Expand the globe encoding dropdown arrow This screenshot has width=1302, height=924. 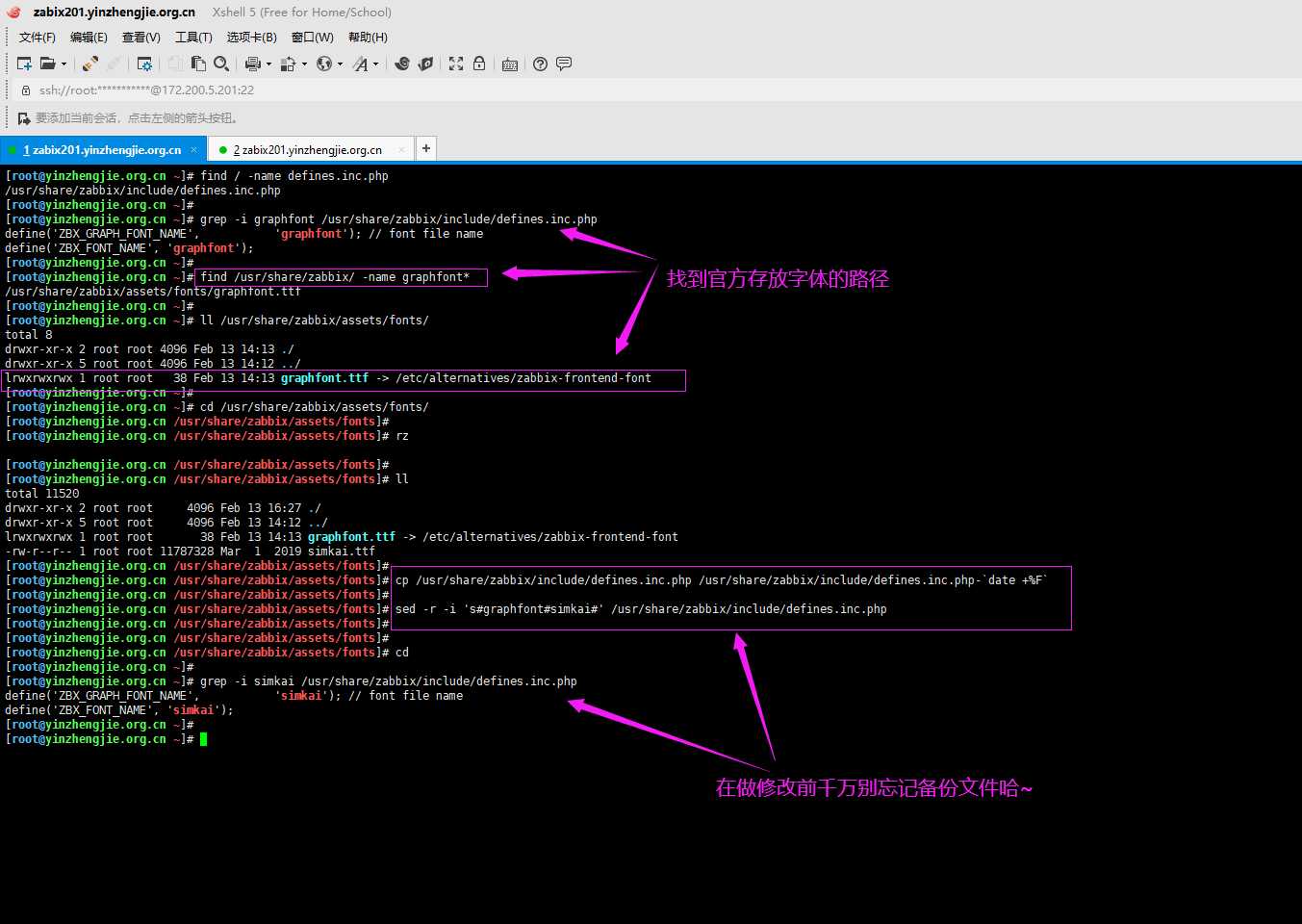[340, 64]
